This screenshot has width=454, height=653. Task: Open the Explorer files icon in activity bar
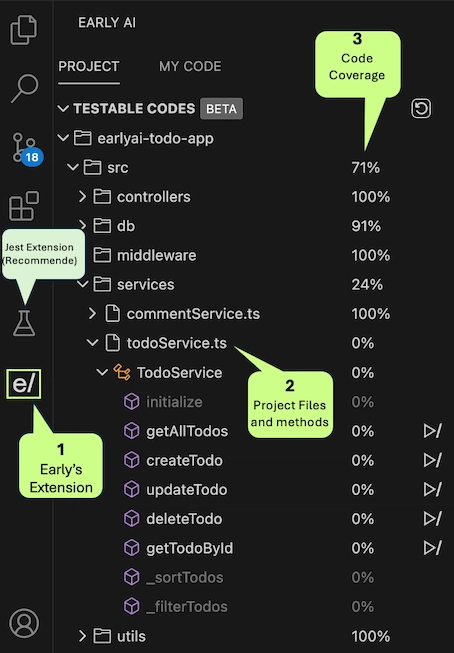[23, 30]
